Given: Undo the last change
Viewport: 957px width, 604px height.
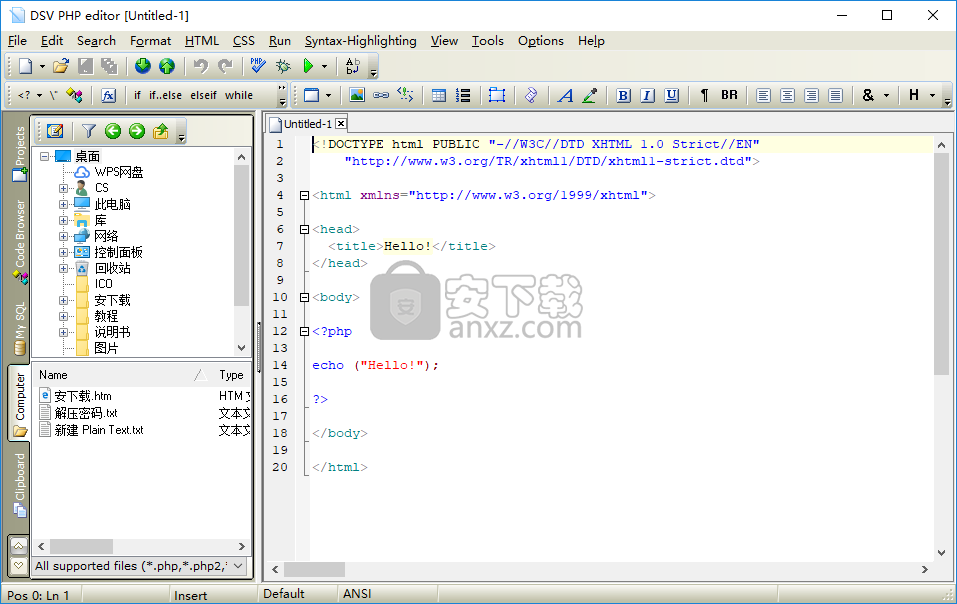Looking at the screenshot, I should point(200,66).
